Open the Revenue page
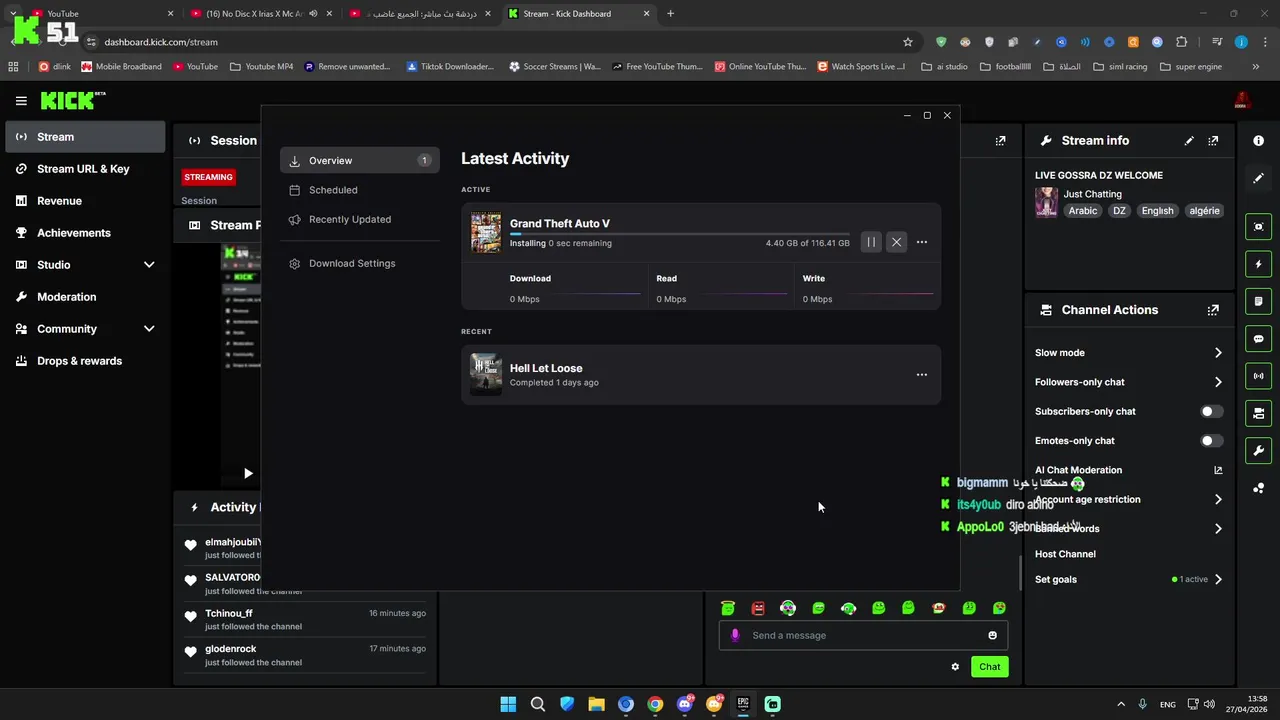 point(85,201)
